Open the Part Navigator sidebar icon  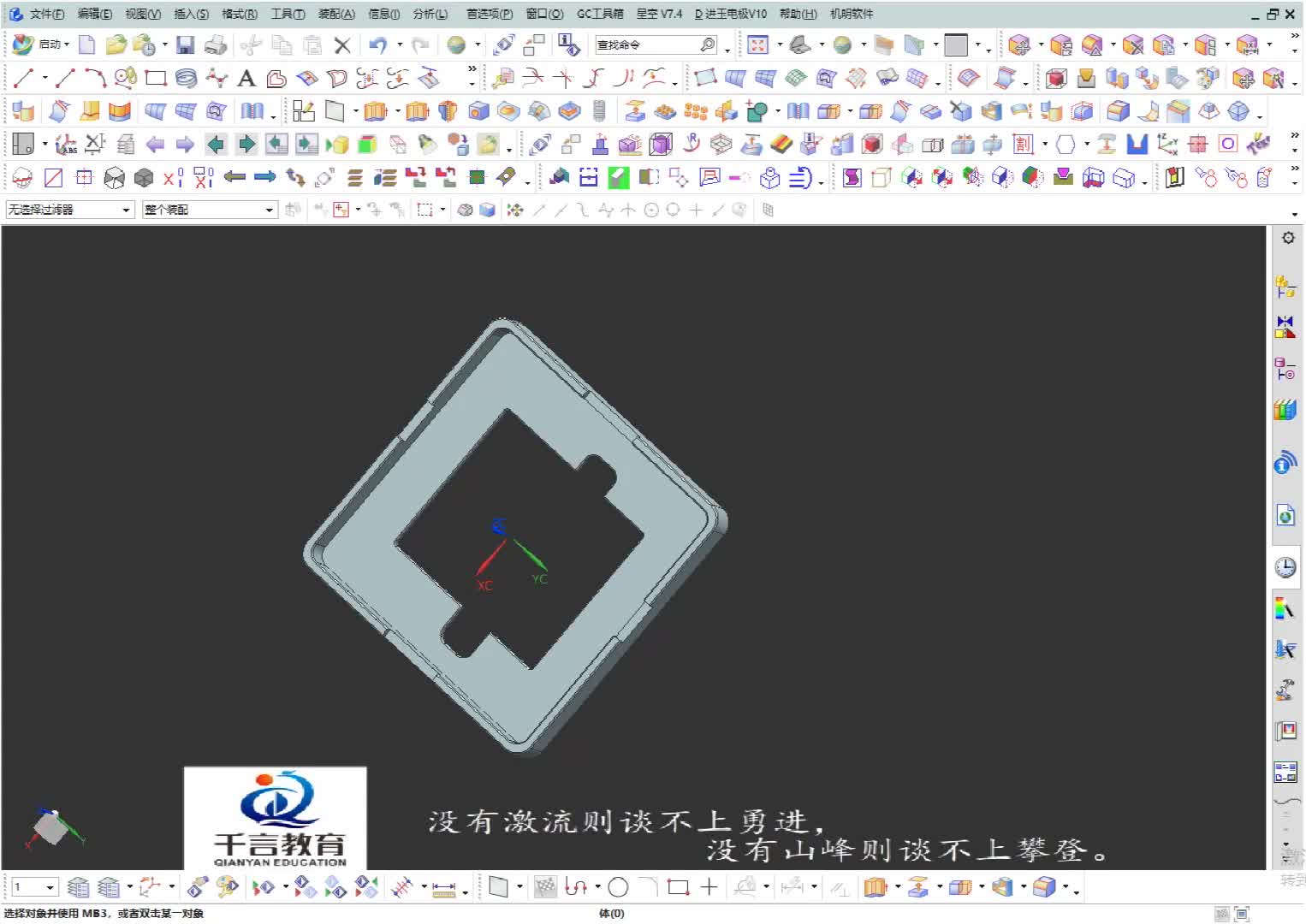(1285, 369)
